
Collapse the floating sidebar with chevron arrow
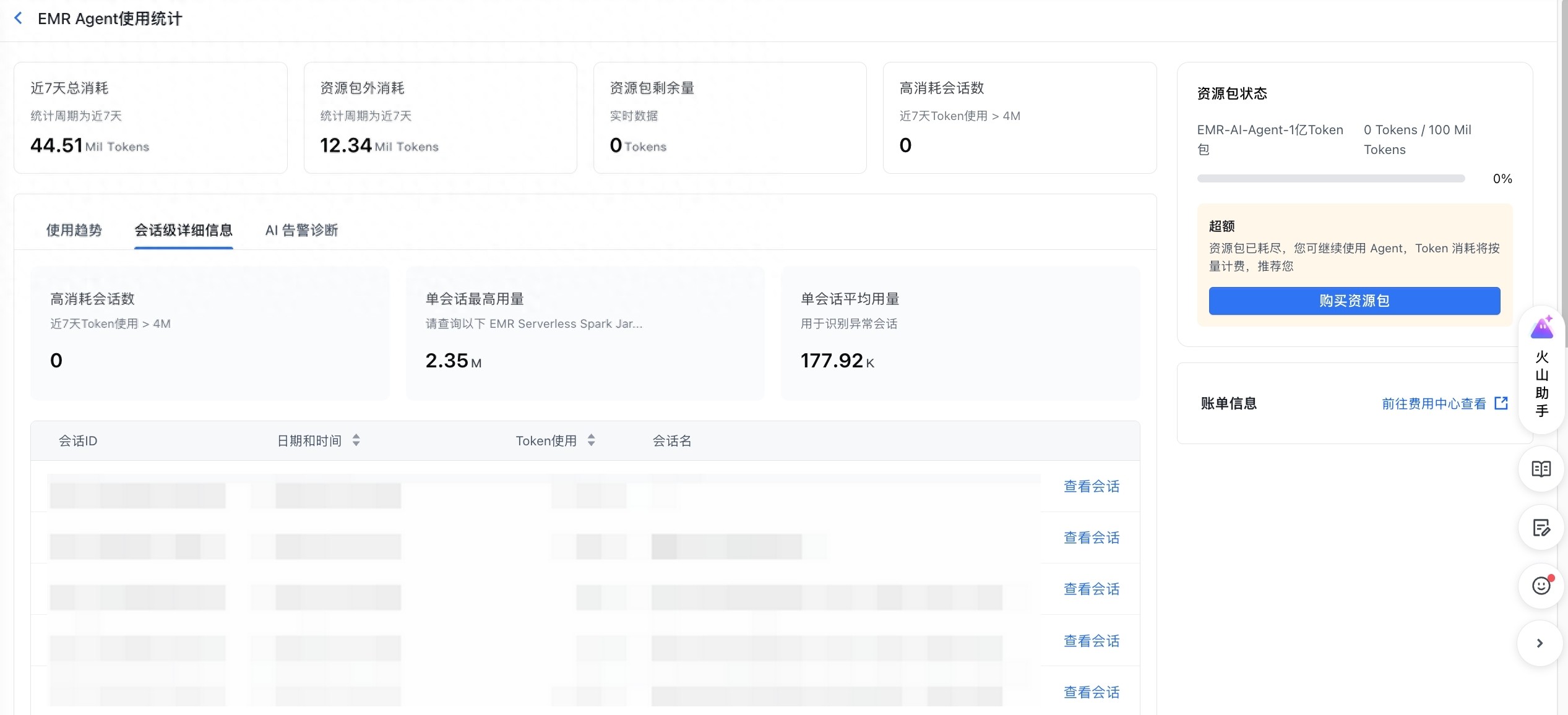pos(1540,643)
